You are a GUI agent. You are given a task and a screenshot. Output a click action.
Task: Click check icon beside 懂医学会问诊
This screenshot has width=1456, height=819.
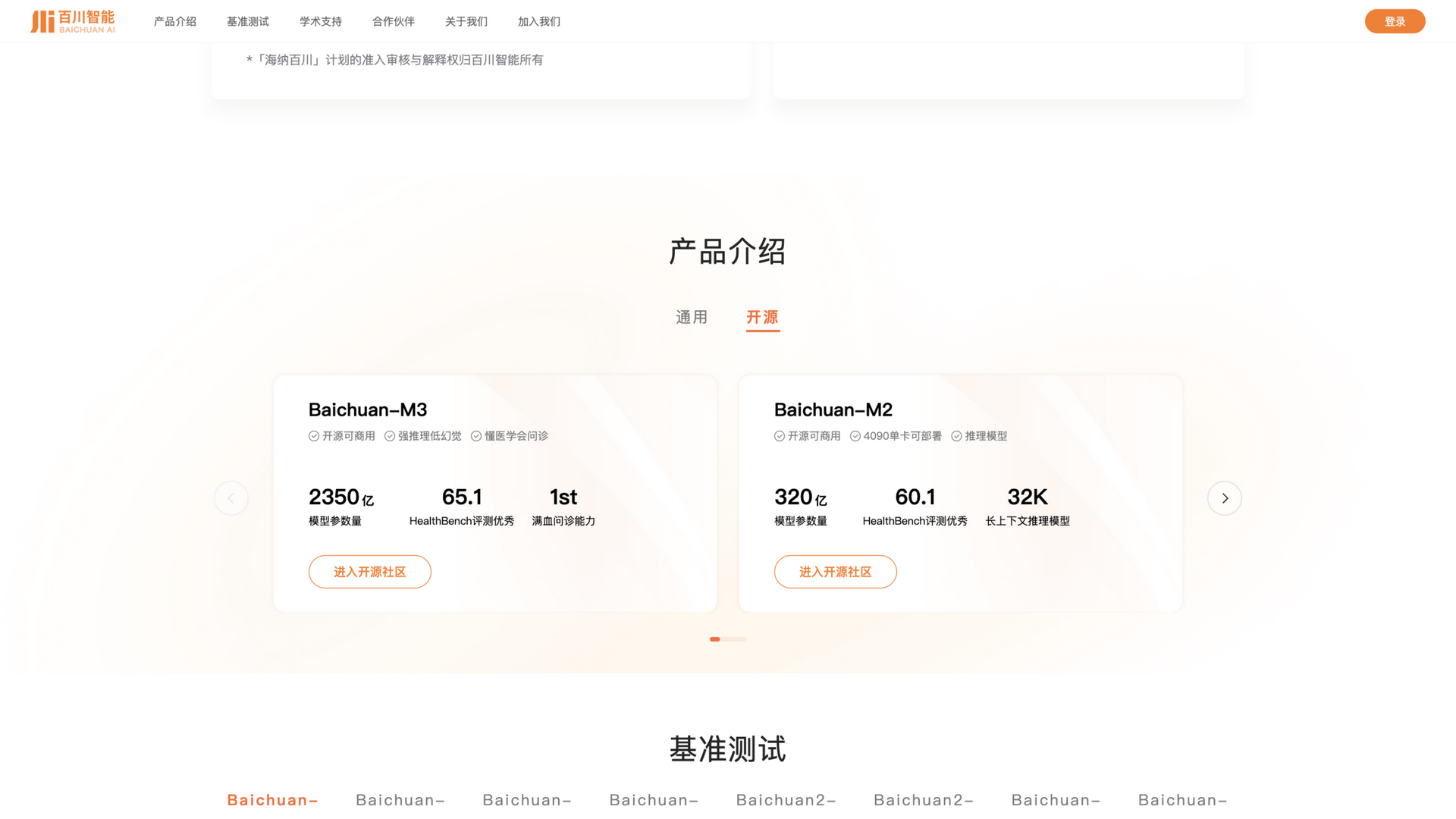pyautogui.click(x=476, y=436)
